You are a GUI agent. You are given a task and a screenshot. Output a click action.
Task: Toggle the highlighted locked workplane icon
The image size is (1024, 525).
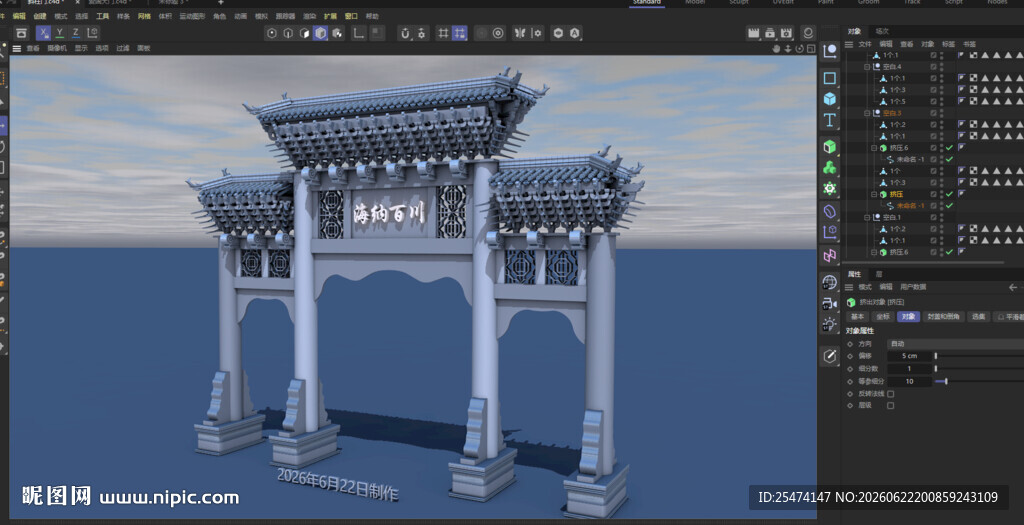tap(460, 33)
